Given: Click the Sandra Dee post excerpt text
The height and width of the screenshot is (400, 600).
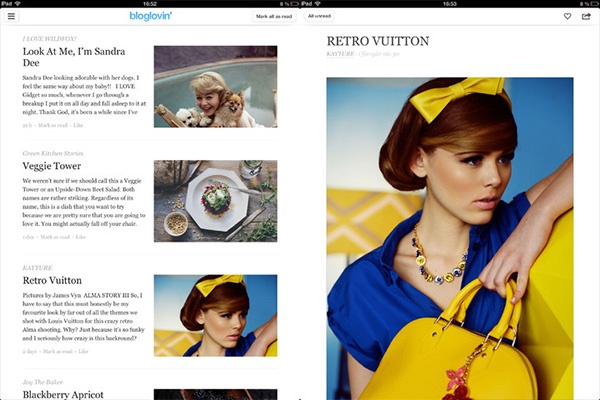Looking at the screenshot, I should 84,95.
